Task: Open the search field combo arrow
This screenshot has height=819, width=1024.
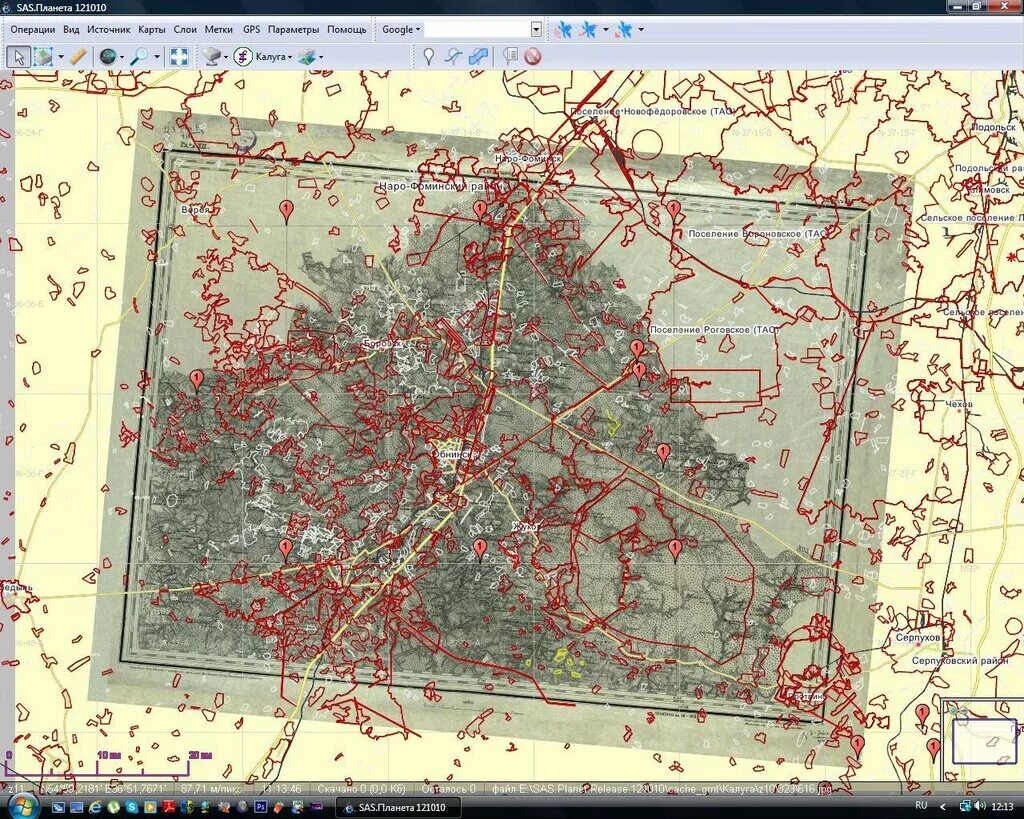Action: pos(536,29)
